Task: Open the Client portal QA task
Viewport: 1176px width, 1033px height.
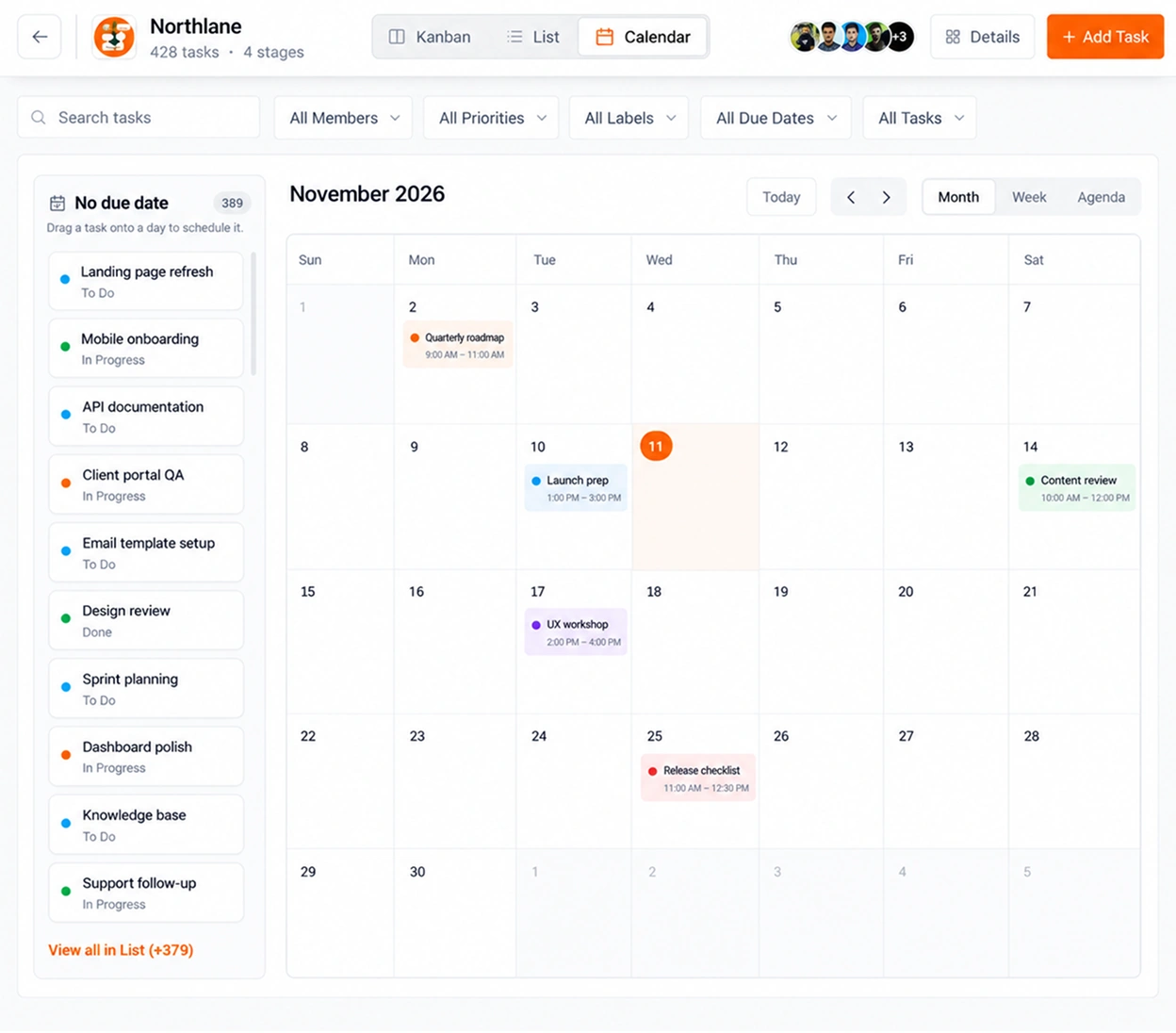Action: (146, 484)
